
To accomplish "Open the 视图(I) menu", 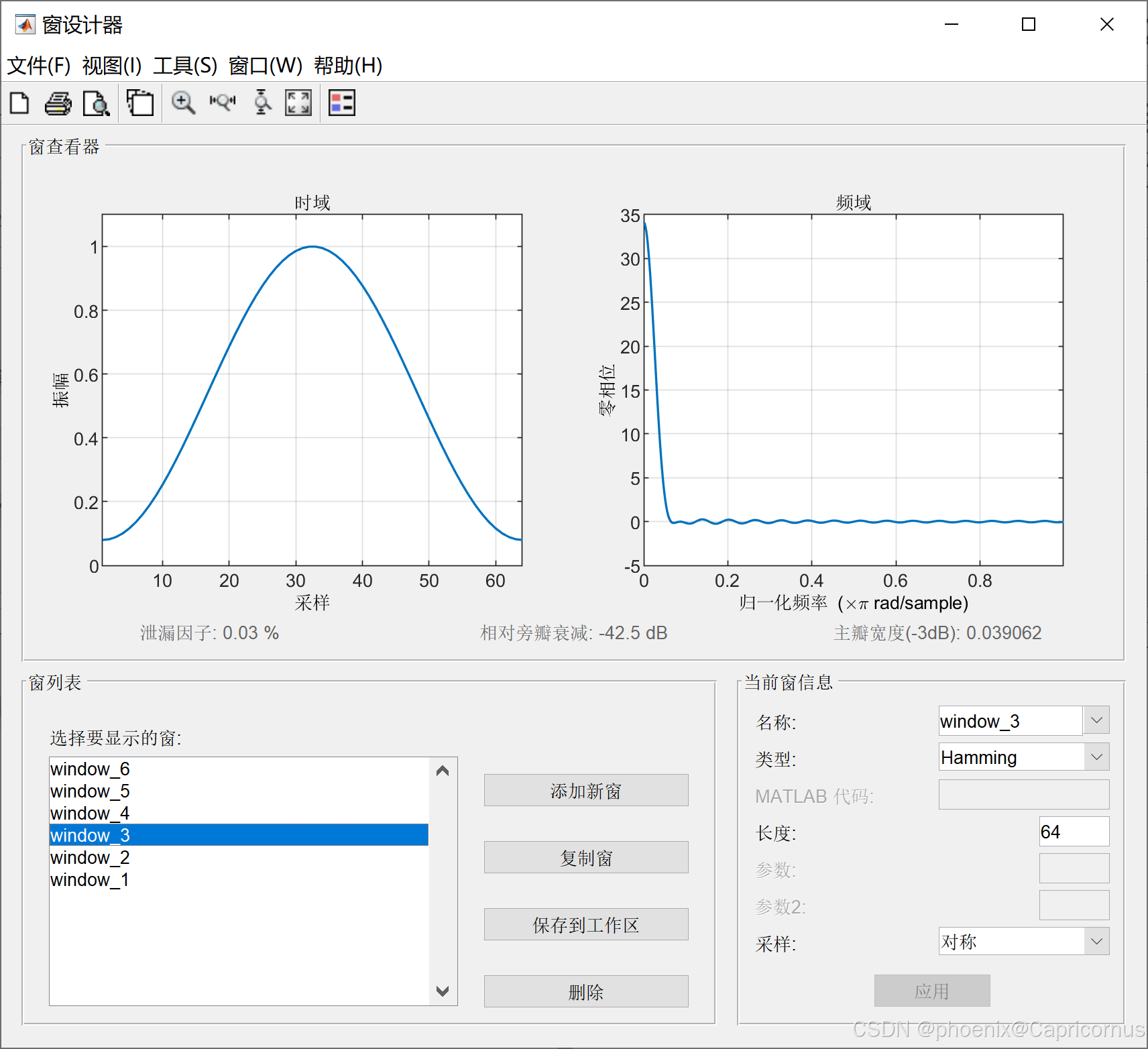I will coord(112,66).
